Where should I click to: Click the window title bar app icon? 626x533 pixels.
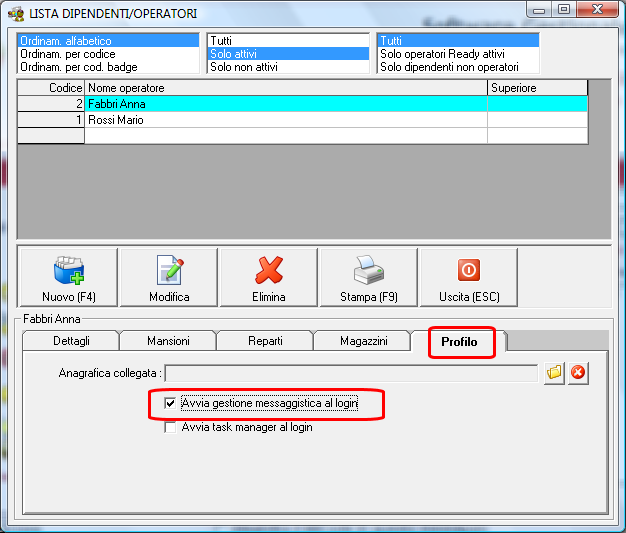(16, 14)
